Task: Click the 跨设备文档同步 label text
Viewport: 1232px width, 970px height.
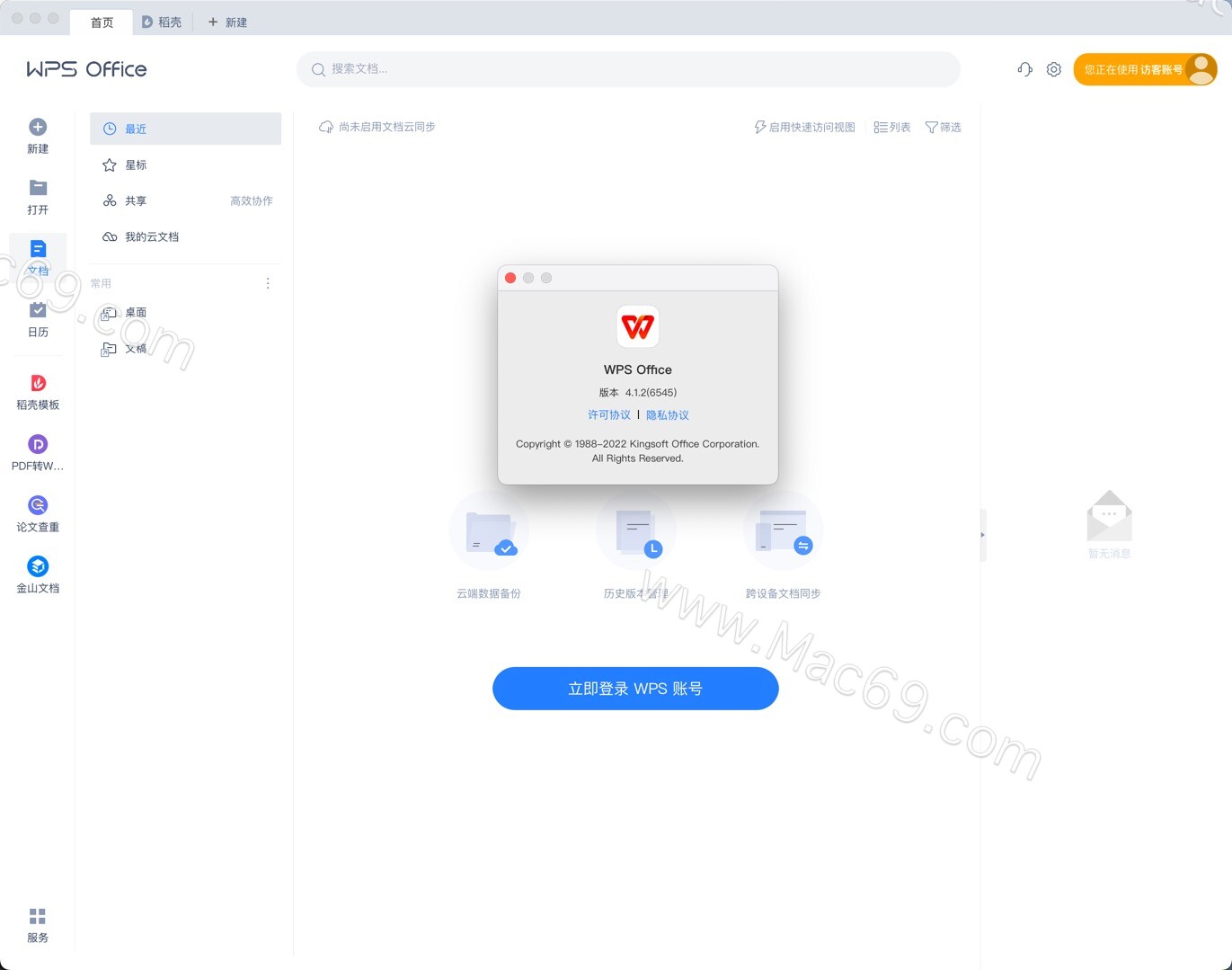Action: pos(784,594)
